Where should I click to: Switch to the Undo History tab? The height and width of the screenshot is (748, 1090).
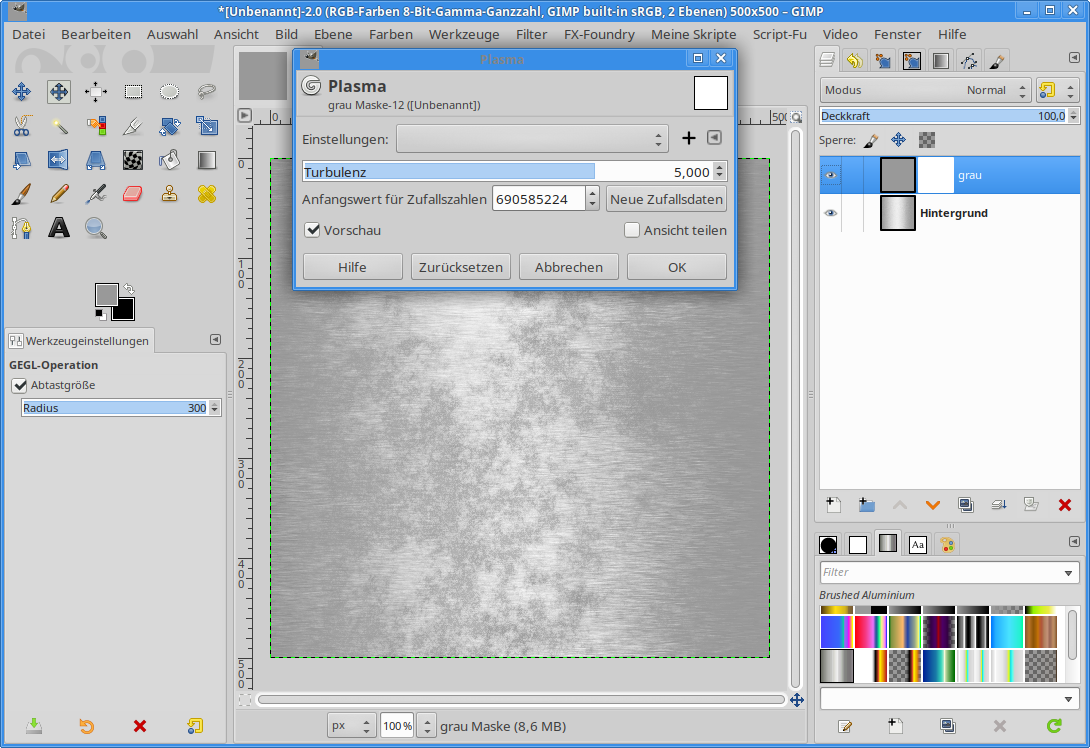coord(854,61)
